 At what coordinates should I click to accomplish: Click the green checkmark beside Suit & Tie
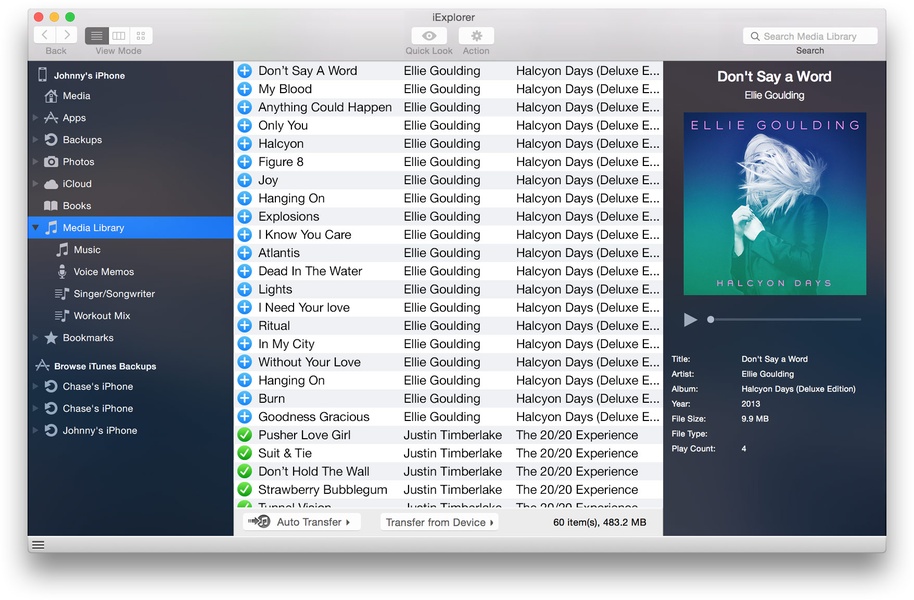pos(244,453)
